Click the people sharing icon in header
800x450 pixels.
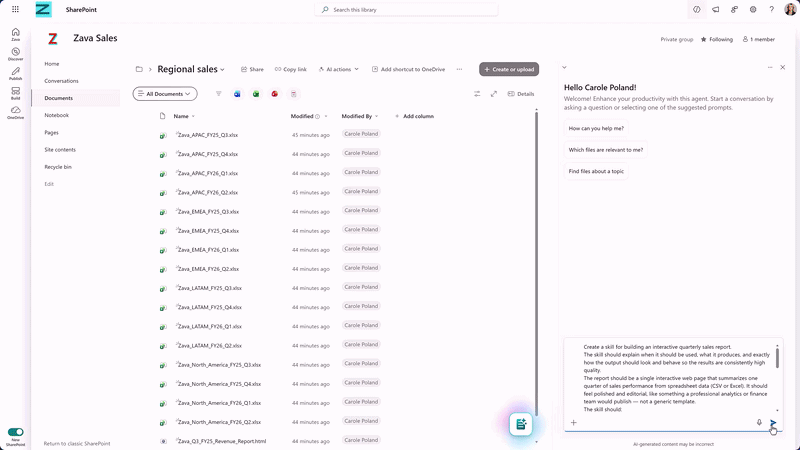[x=734, y=9]
